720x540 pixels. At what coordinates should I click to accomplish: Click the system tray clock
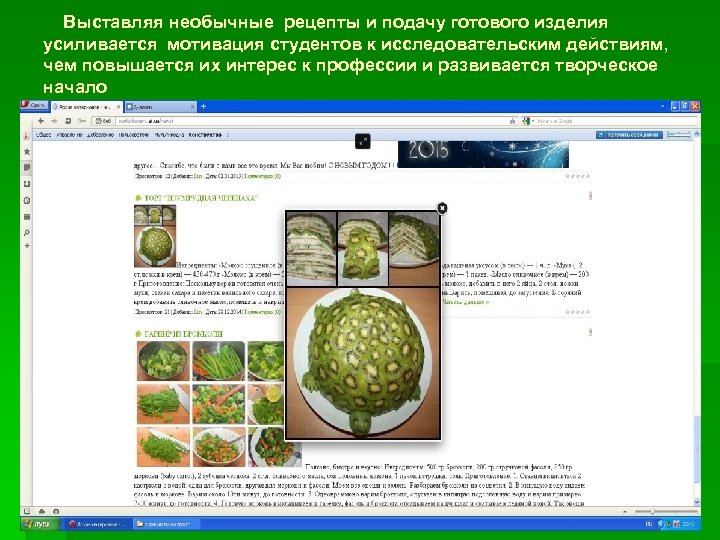pyautogui.click(x=688, y=523)
